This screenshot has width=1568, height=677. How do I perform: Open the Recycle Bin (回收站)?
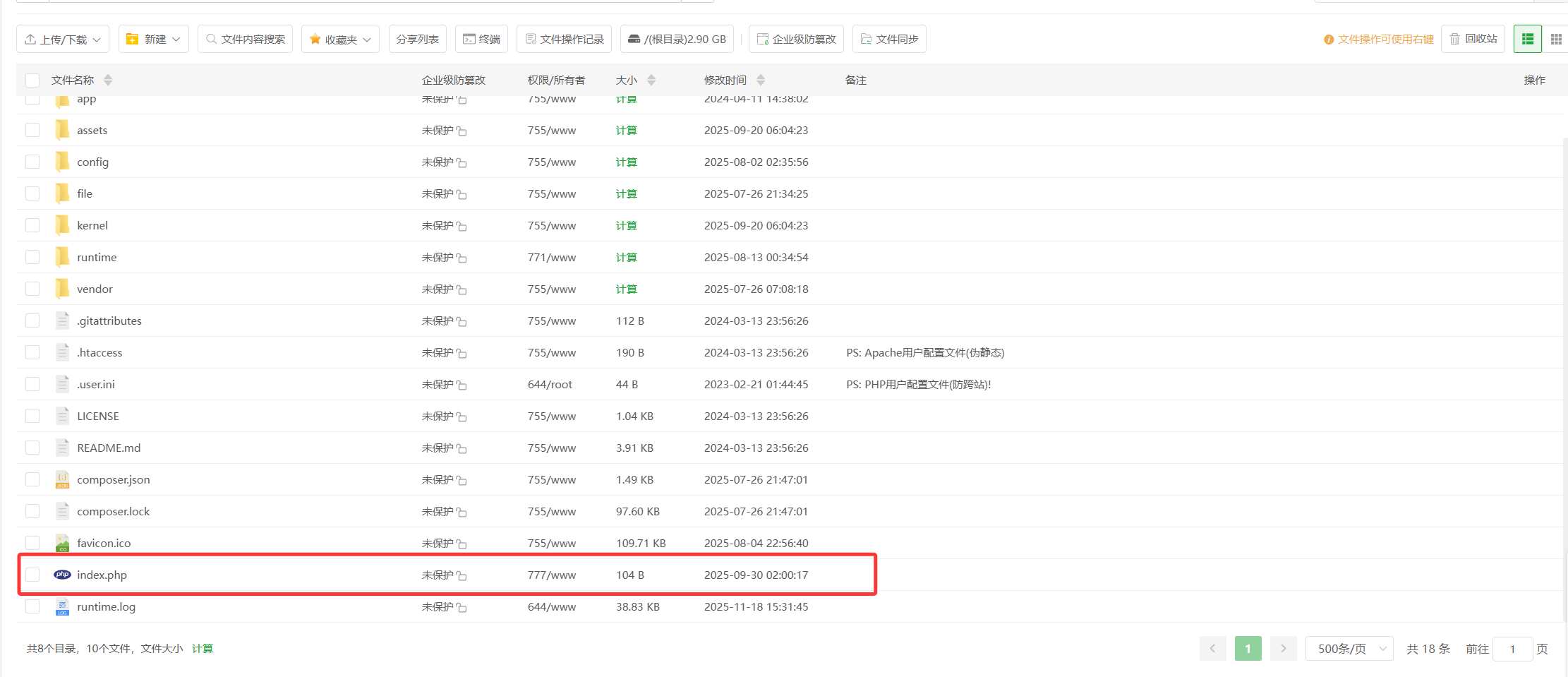(1473, 39)
